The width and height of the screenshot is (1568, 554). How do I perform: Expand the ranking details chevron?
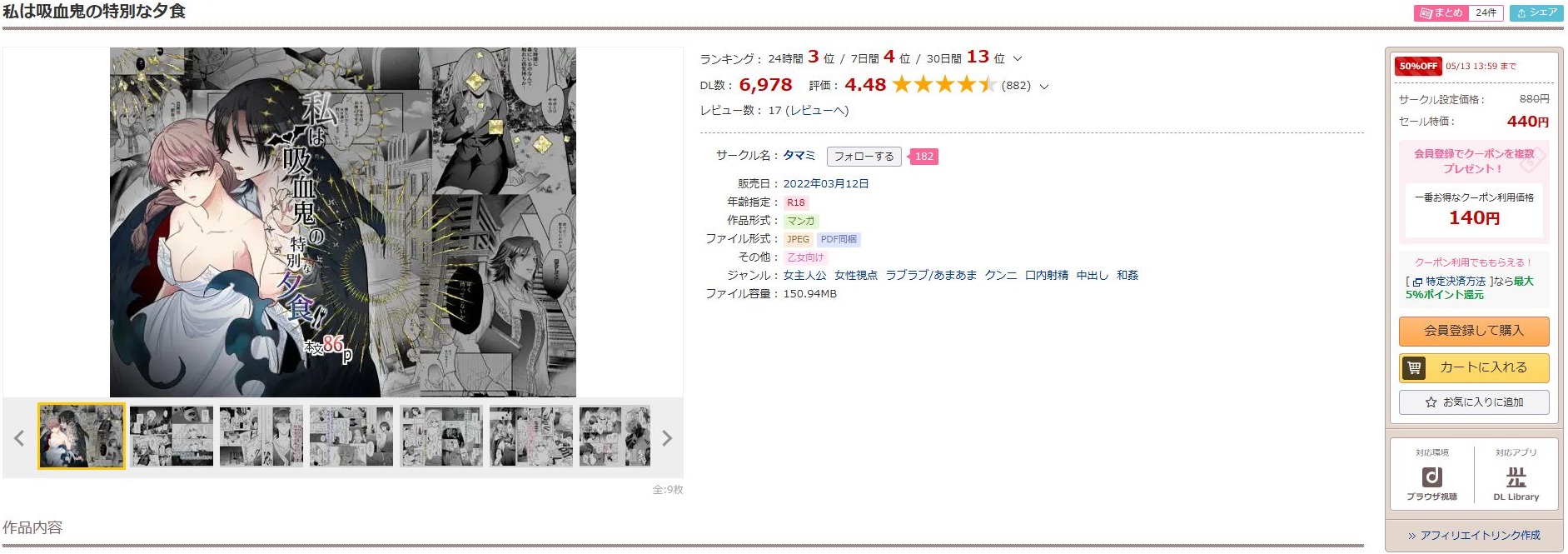1017,59
